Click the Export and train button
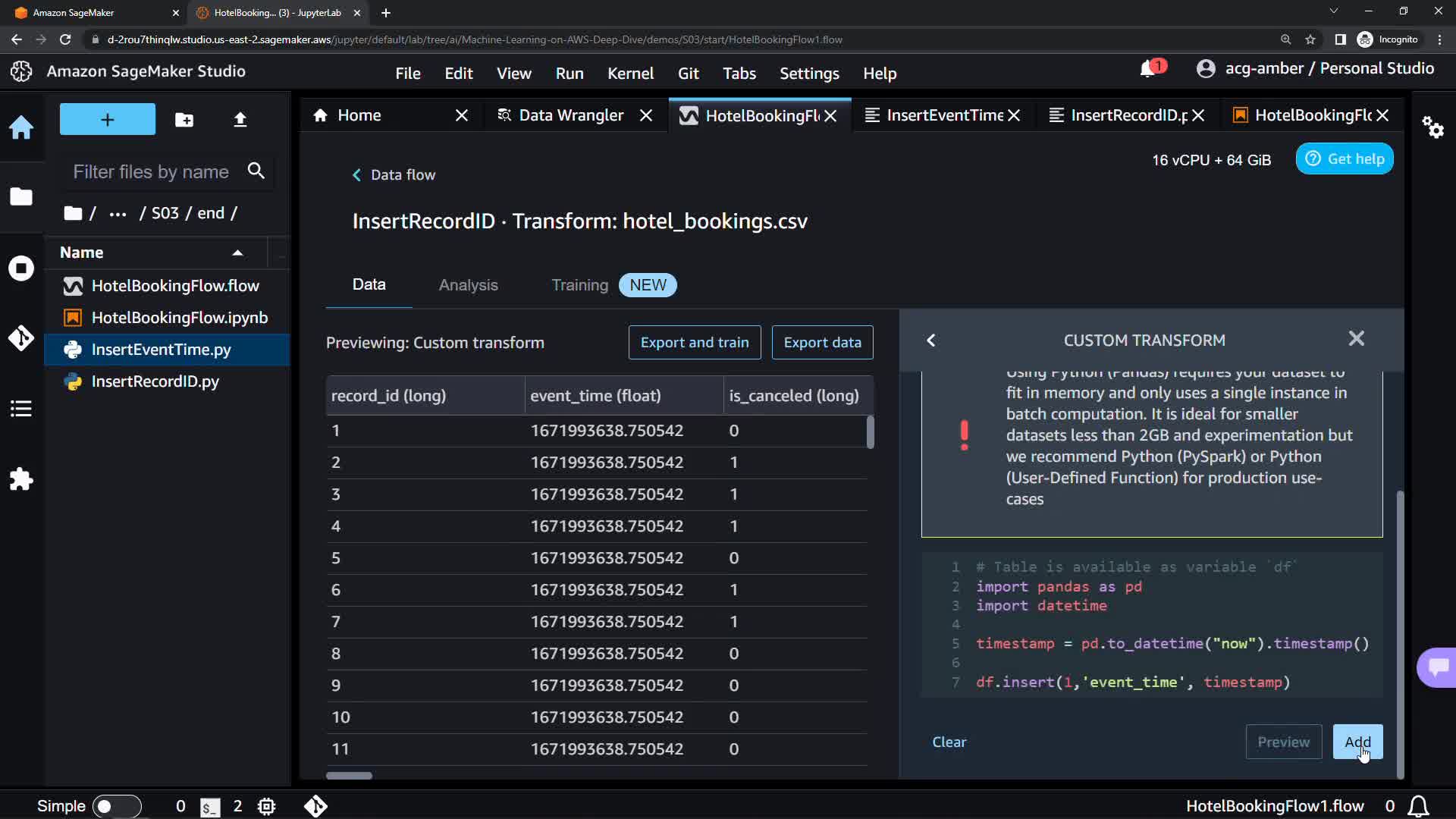This screenshot has width=1456, height=819. (x=694, y=343)
